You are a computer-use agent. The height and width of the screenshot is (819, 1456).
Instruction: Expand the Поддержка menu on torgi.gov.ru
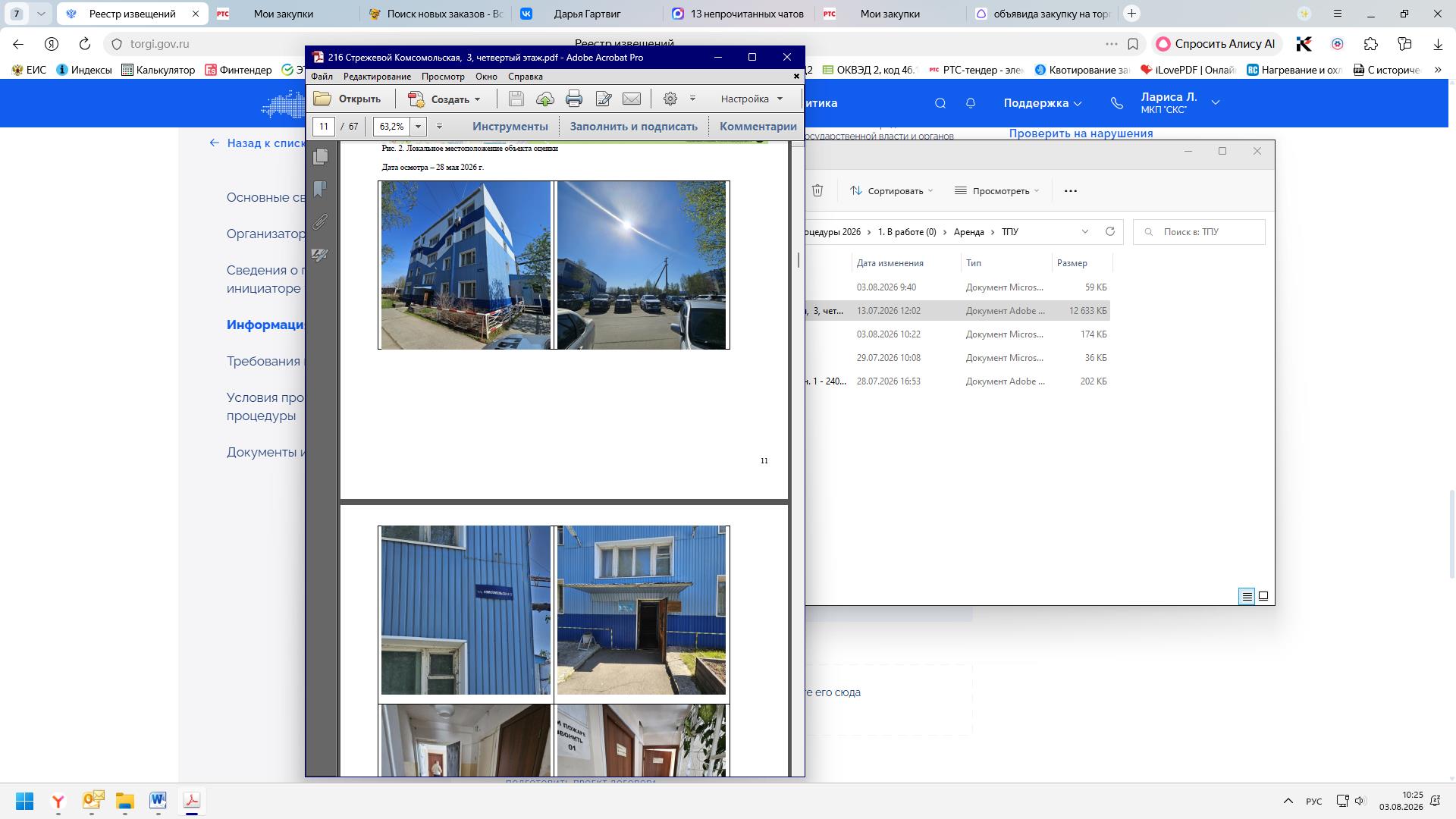pos(1043,103)
